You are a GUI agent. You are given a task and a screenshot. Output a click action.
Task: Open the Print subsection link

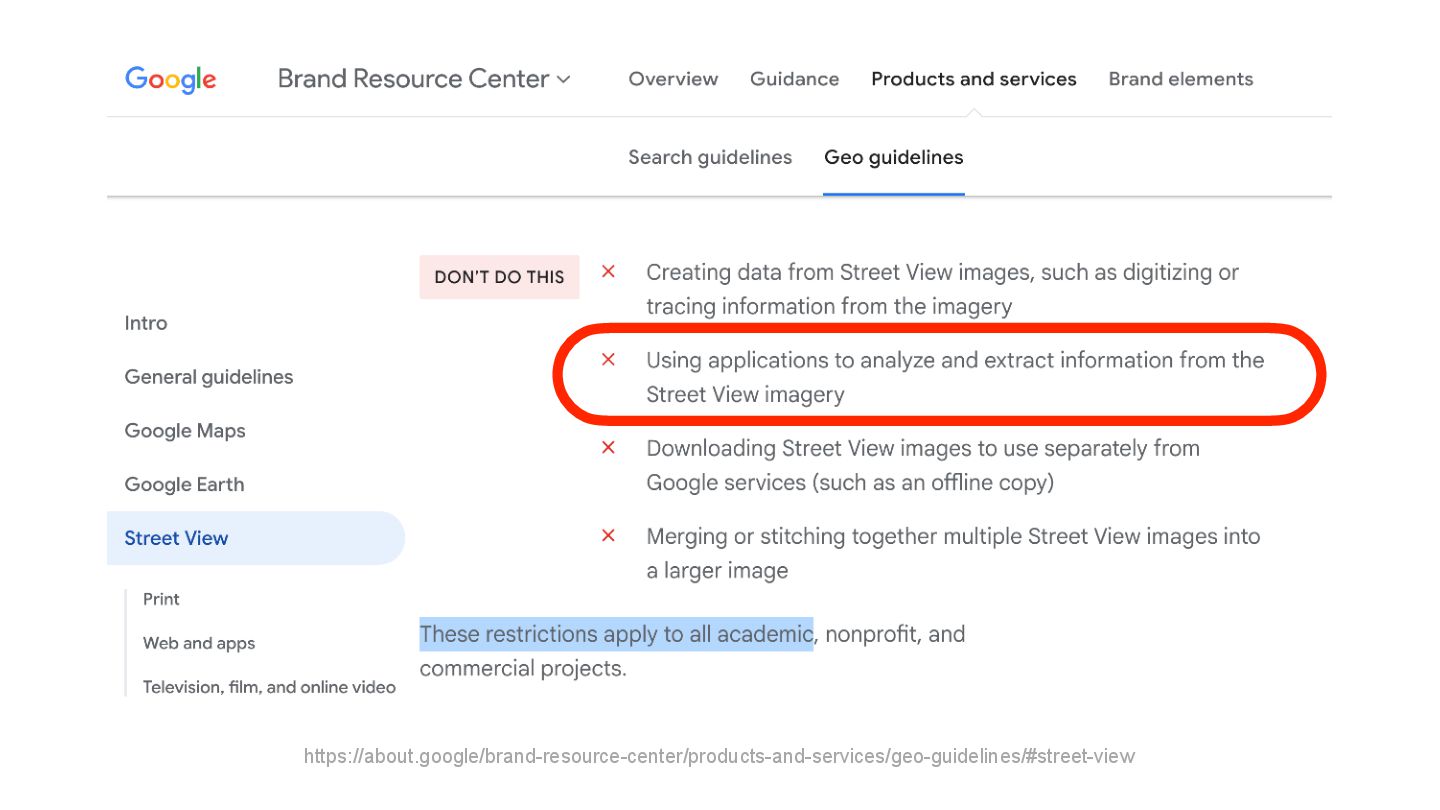tap(161, 599)
